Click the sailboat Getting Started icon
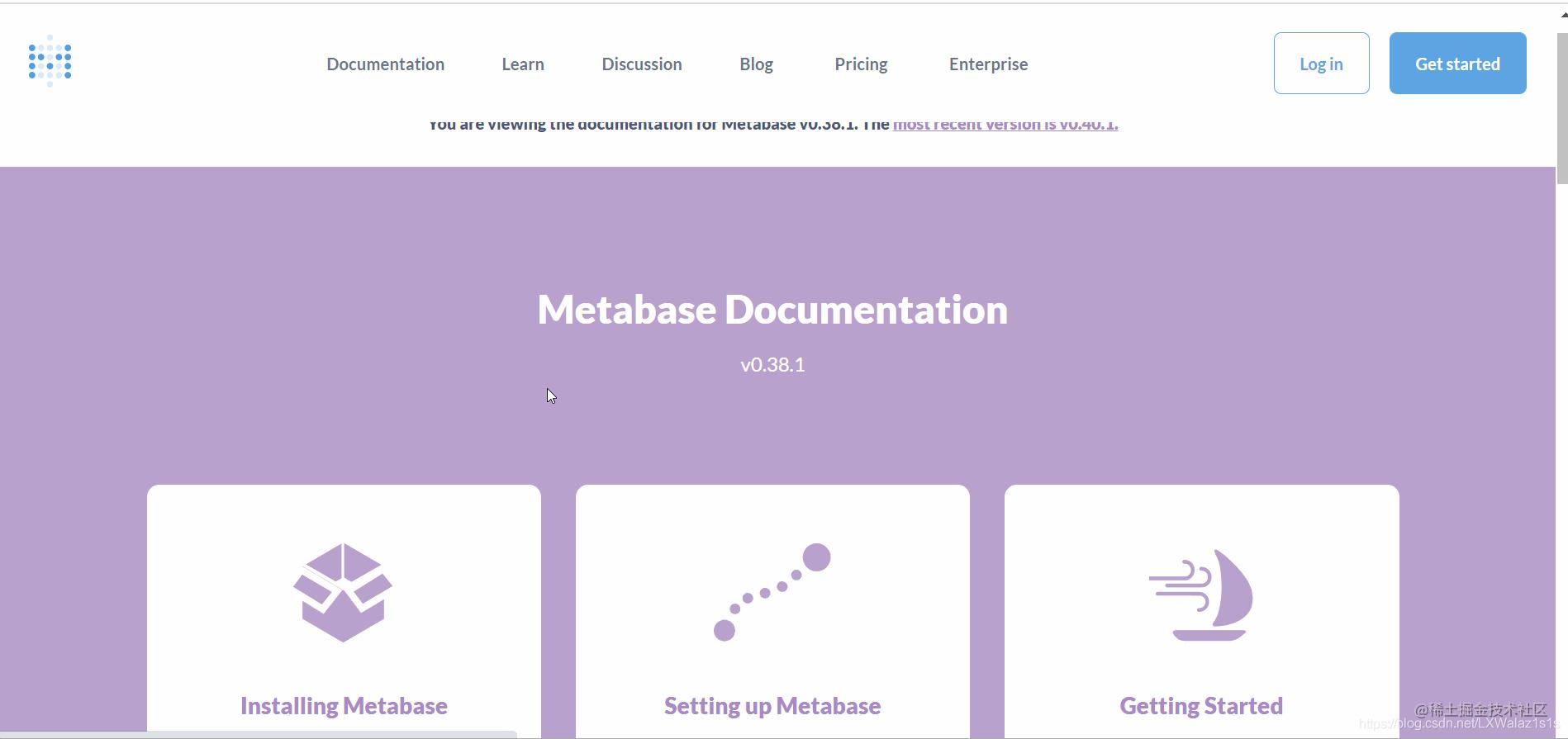1568x739 pixels. [x=1200, y=593]
